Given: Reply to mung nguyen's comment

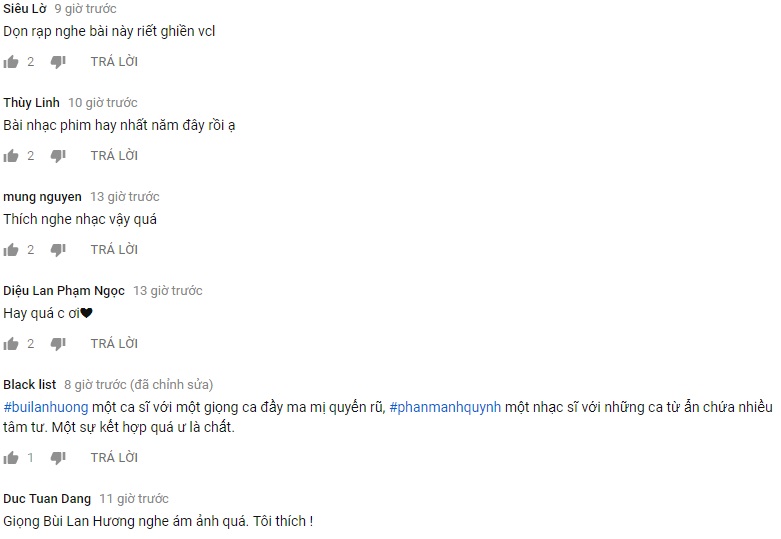Looking at the screenshot, I should click(114, 249).
